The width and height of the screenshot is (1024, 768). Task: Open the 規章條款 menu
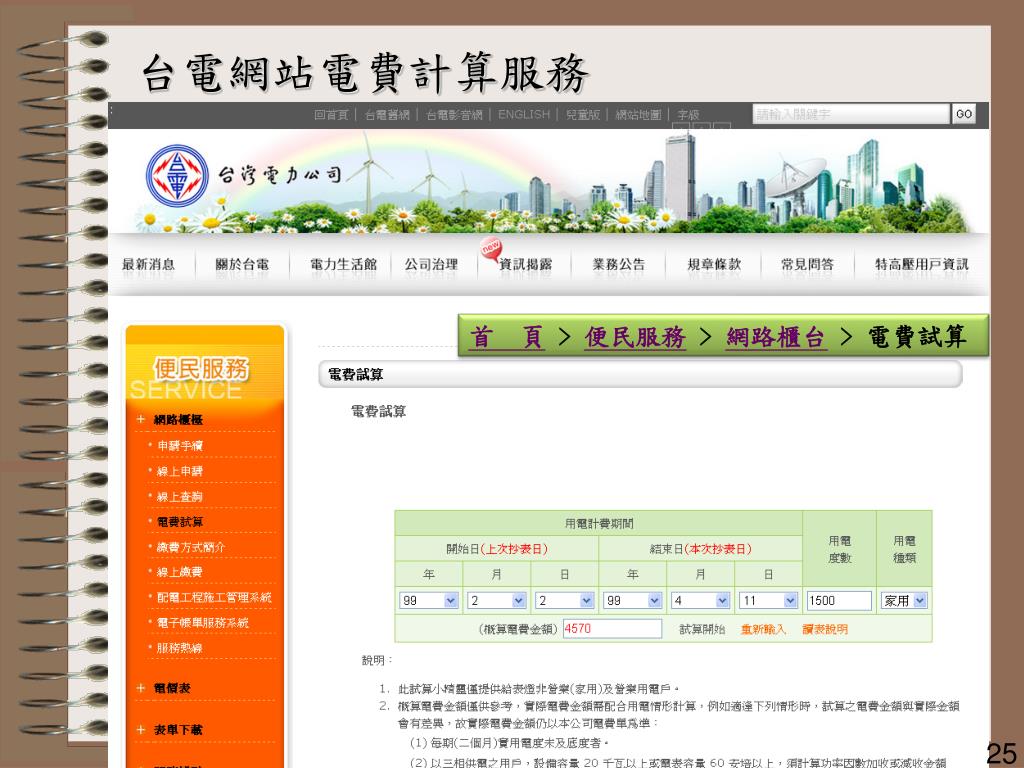714,264
